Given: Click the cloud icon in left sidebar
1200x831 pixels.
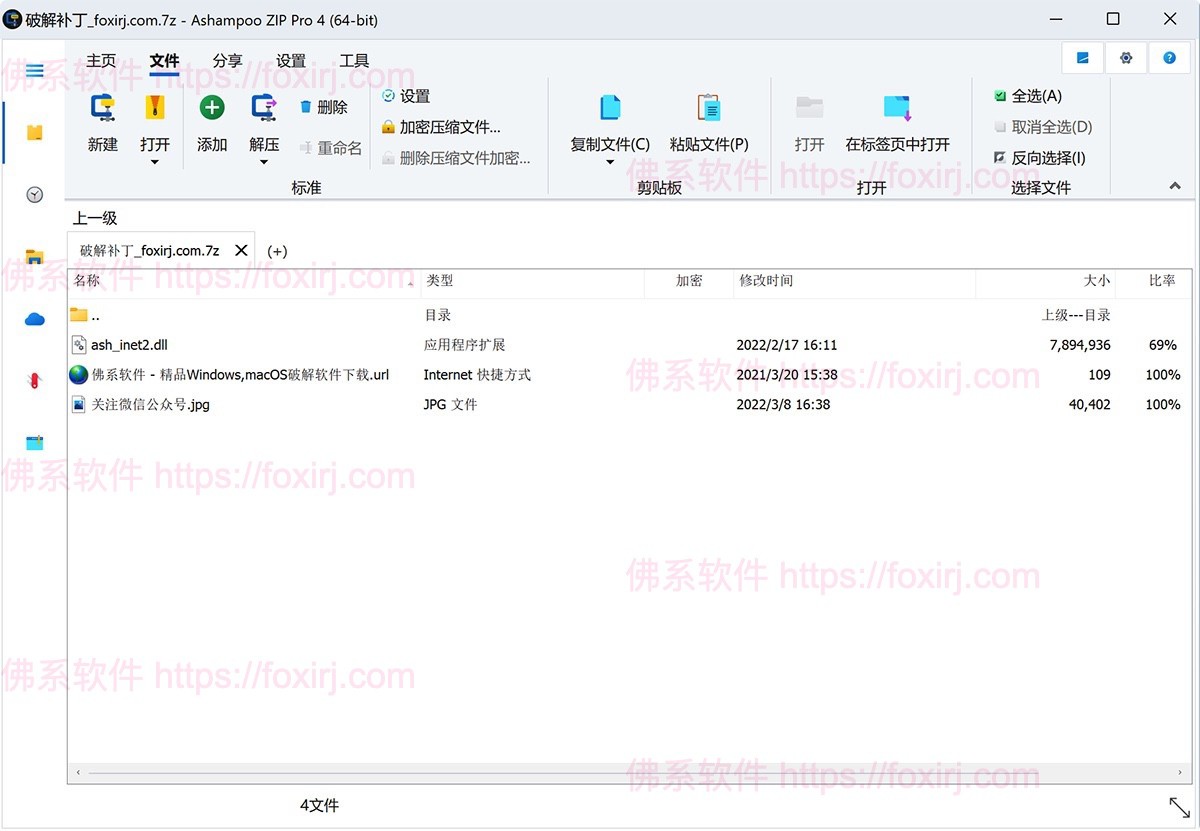Looking at the screenshot, I should click(x=35, y=319).
